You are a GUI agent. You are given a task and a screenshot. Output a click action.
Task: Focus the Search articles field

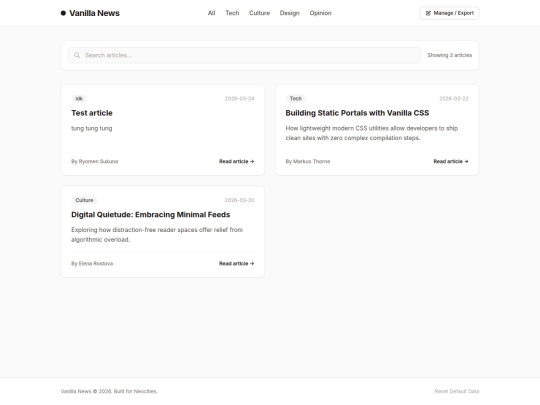point(244,55)
